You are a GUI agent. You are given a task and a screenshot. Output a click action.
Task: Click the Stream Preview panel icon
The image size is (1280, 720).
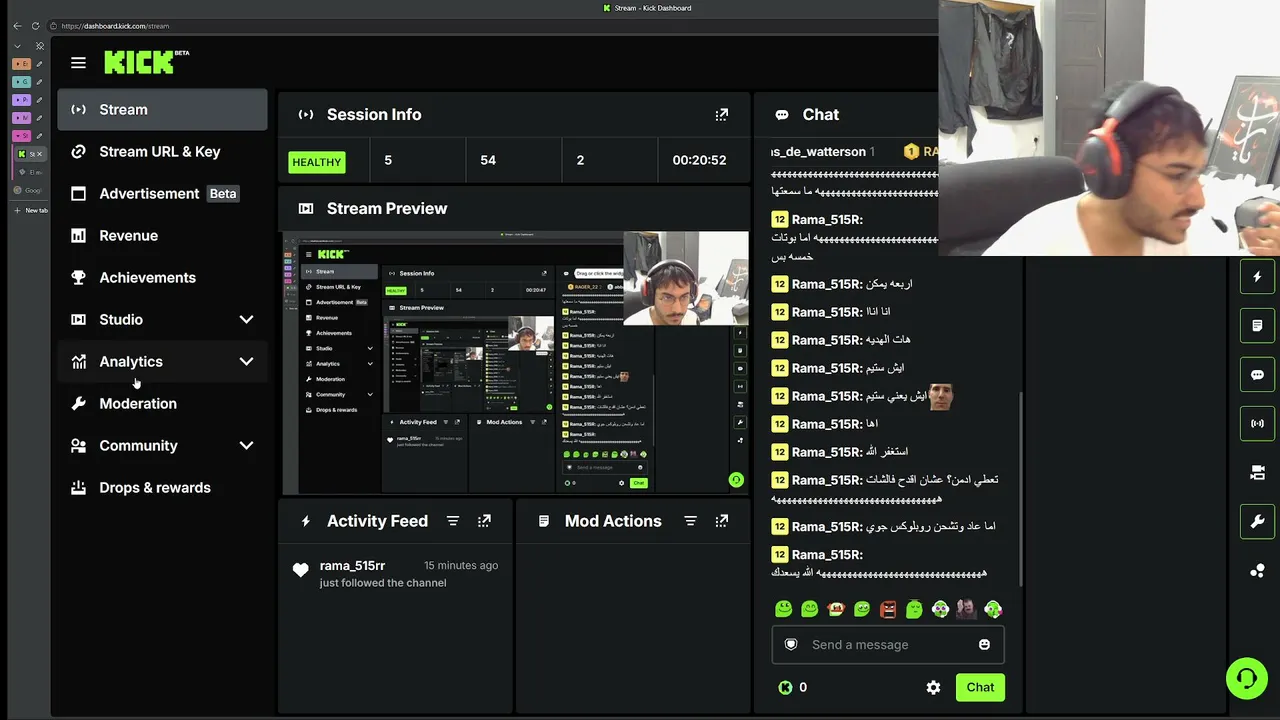pos(306,209)
